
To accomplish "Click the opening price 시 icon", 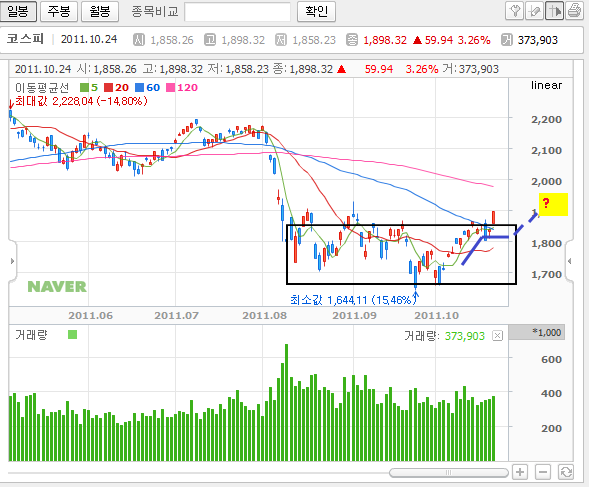I will [139, 40].
